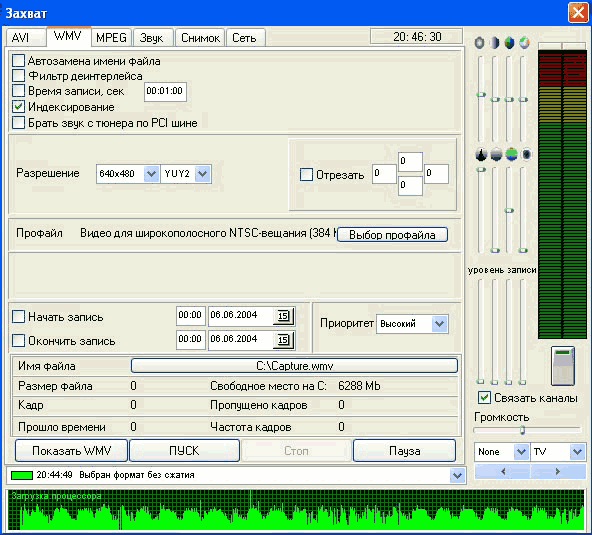Image resolution: width=592 pixels, height=535 pixels.
Task: Open the TV input dropdown
Action: click(x=577, y=452)
